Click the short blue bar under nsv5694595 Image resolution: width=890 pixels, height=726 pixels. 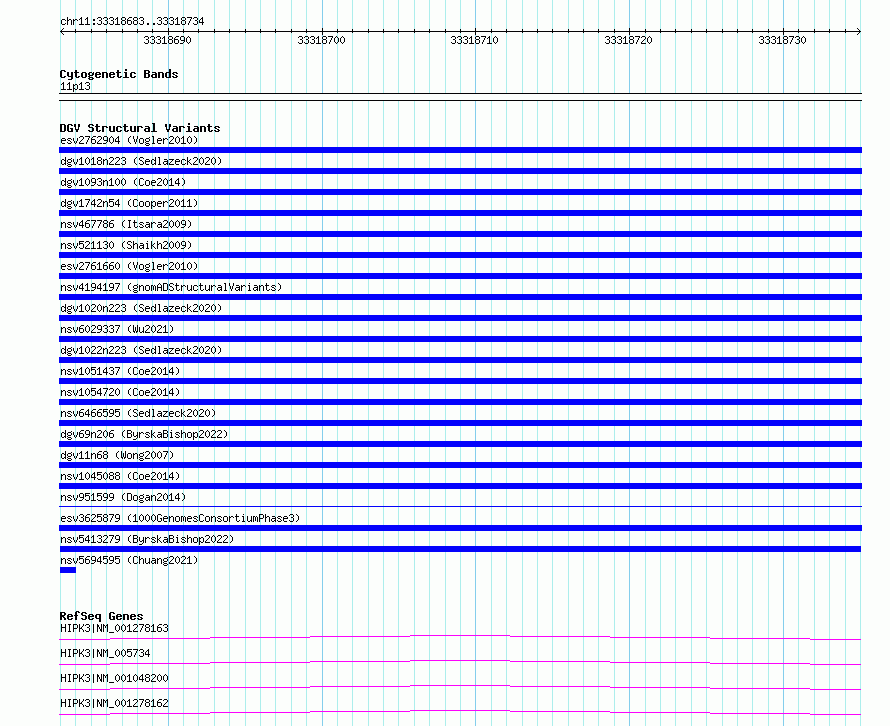pyautogui.click(x=68, y=570)
